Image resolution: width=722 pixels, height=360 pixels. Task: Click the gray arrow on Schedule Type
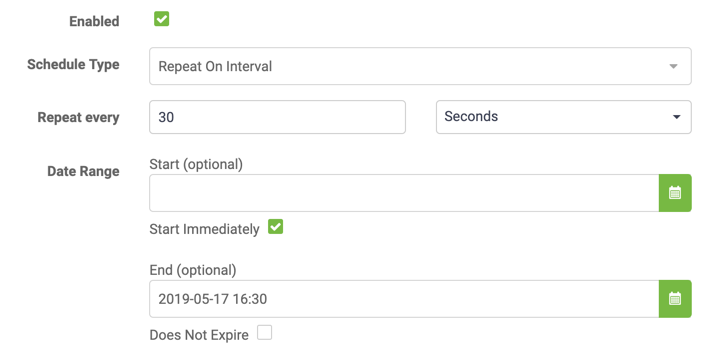(x=673, y=66)
